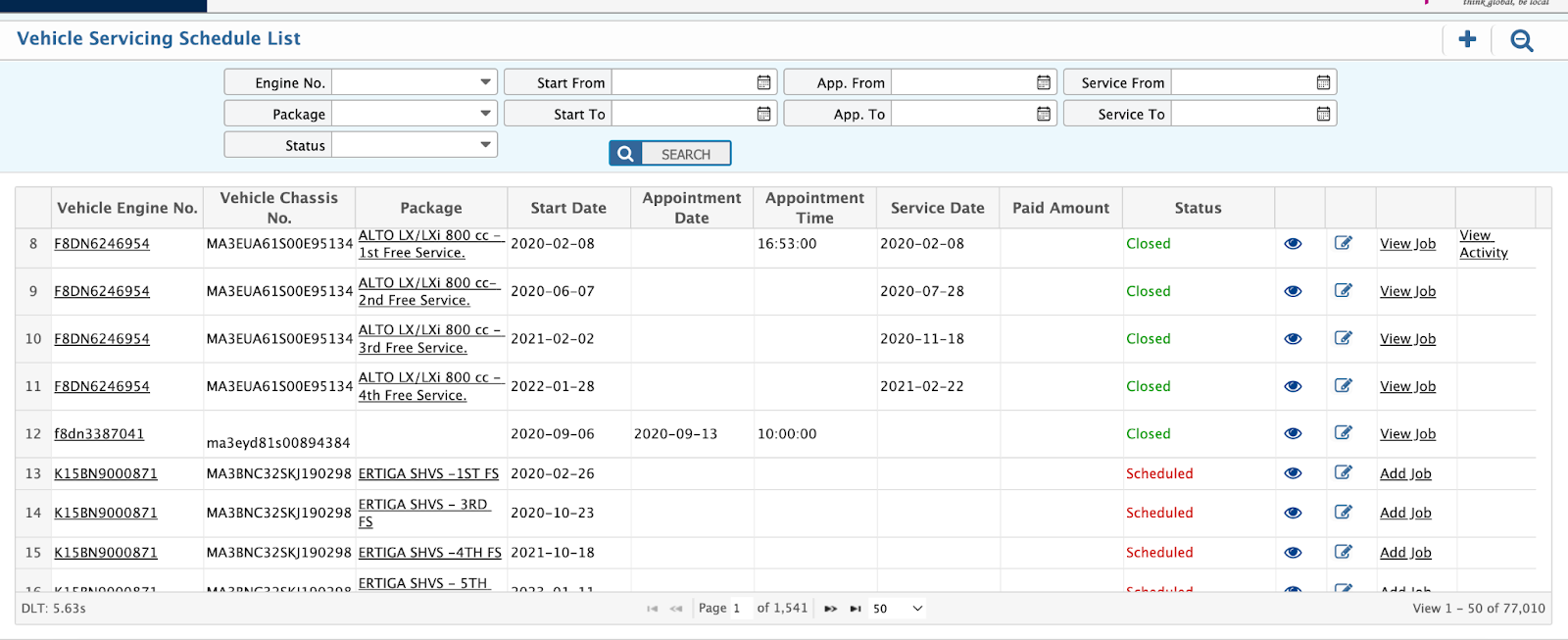Open App. To calendar picker
This screenshot has width=1568, height=640.
pyautogui.click(x=1044, y=114)
